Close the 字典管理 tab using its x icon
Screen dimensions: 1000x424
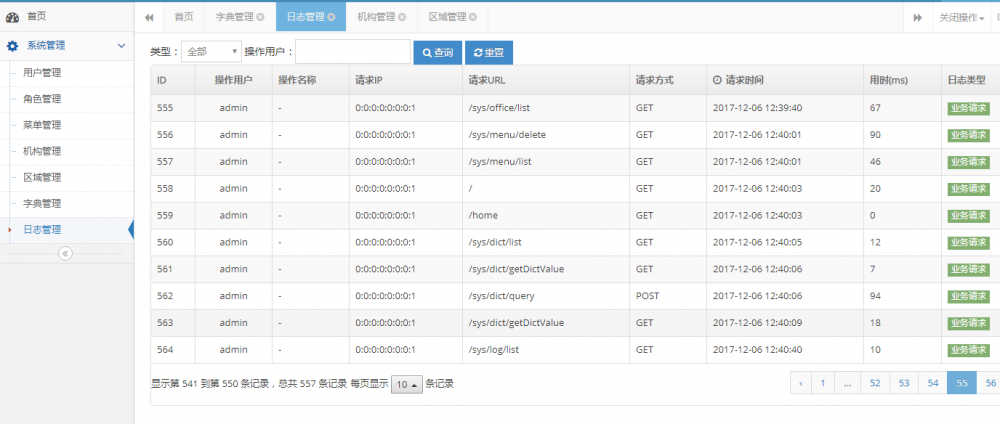(260, 17)
